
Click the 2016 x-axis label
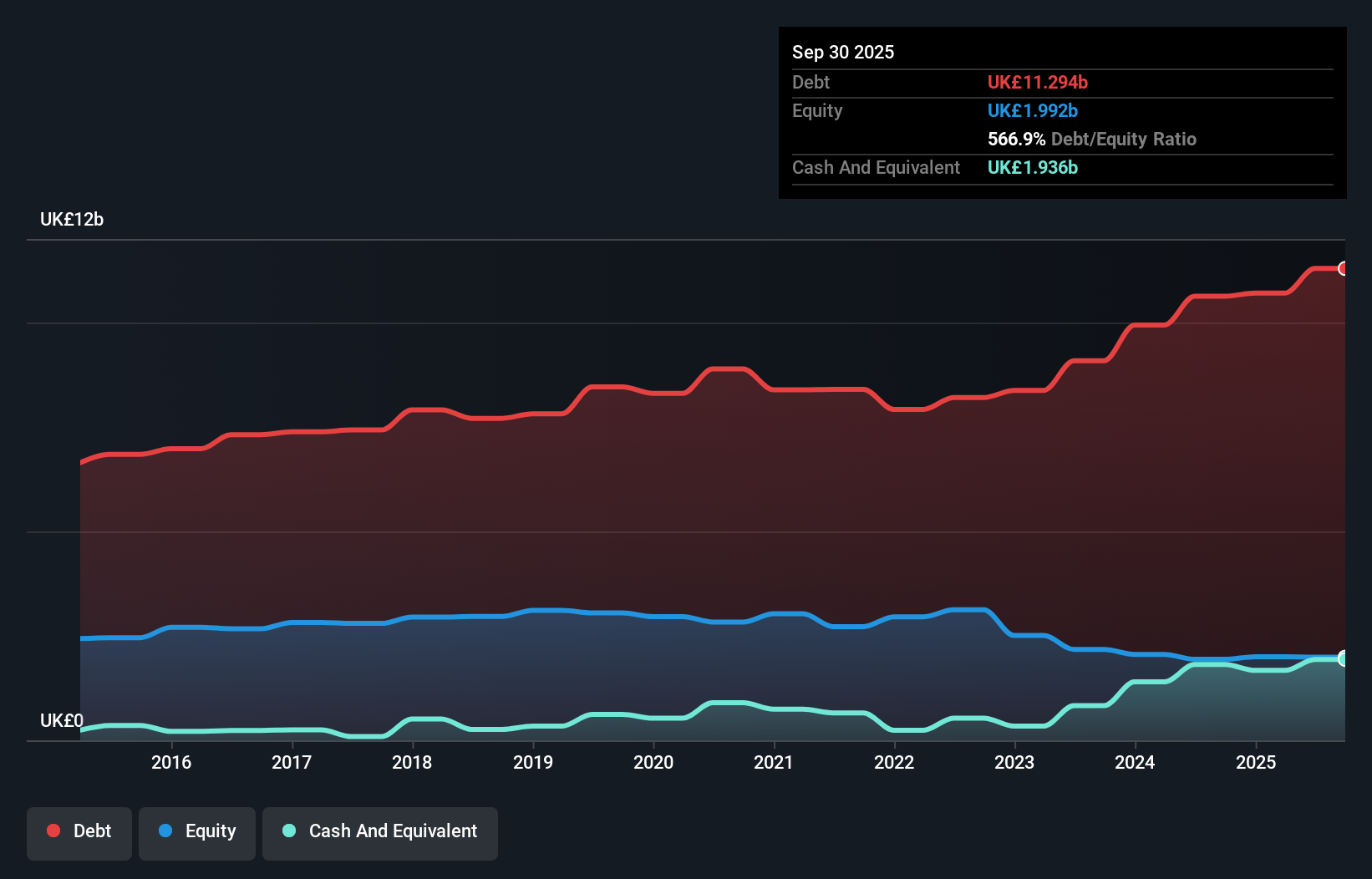(x=171, y=762)
